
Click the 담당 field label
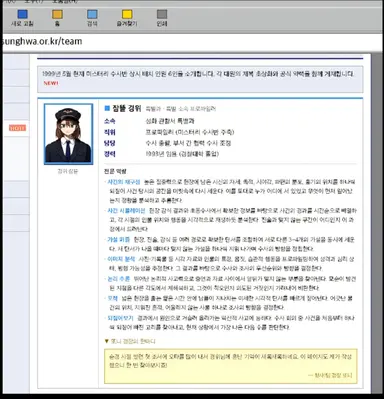click(x=110, y=143)
